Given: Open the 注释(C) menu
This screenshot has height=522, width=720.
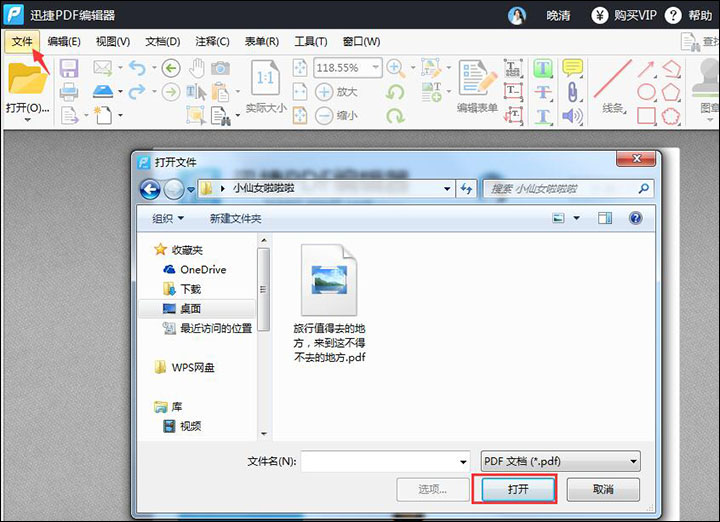Looking at the screenshot, I should click(x=212, y=41).
